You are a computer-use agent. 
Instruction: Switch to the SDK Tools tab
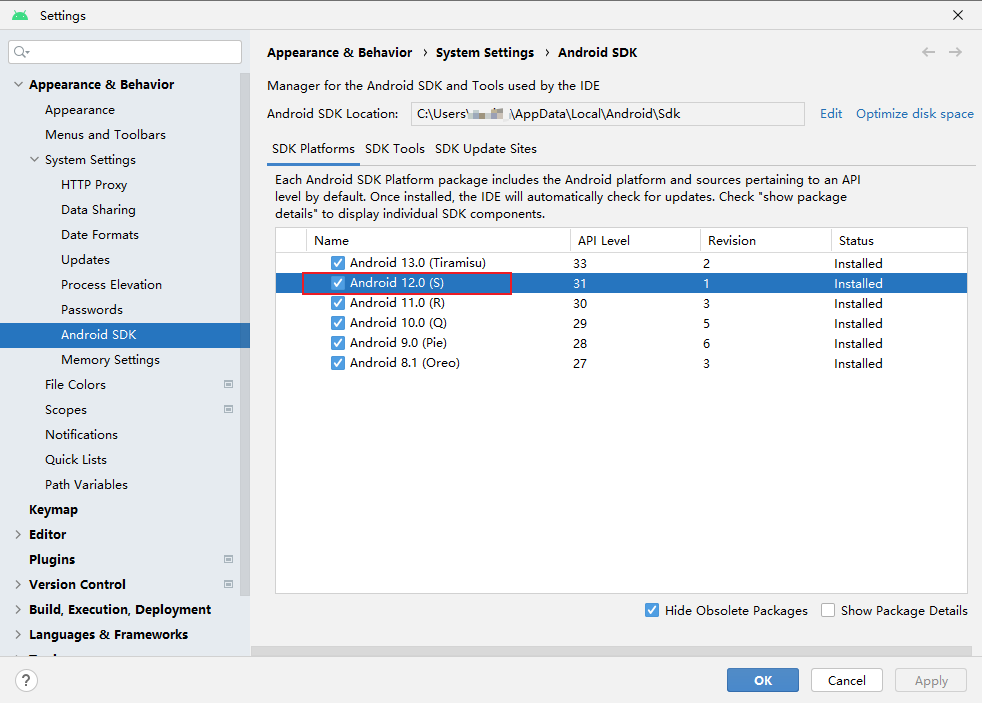[395, 149]
